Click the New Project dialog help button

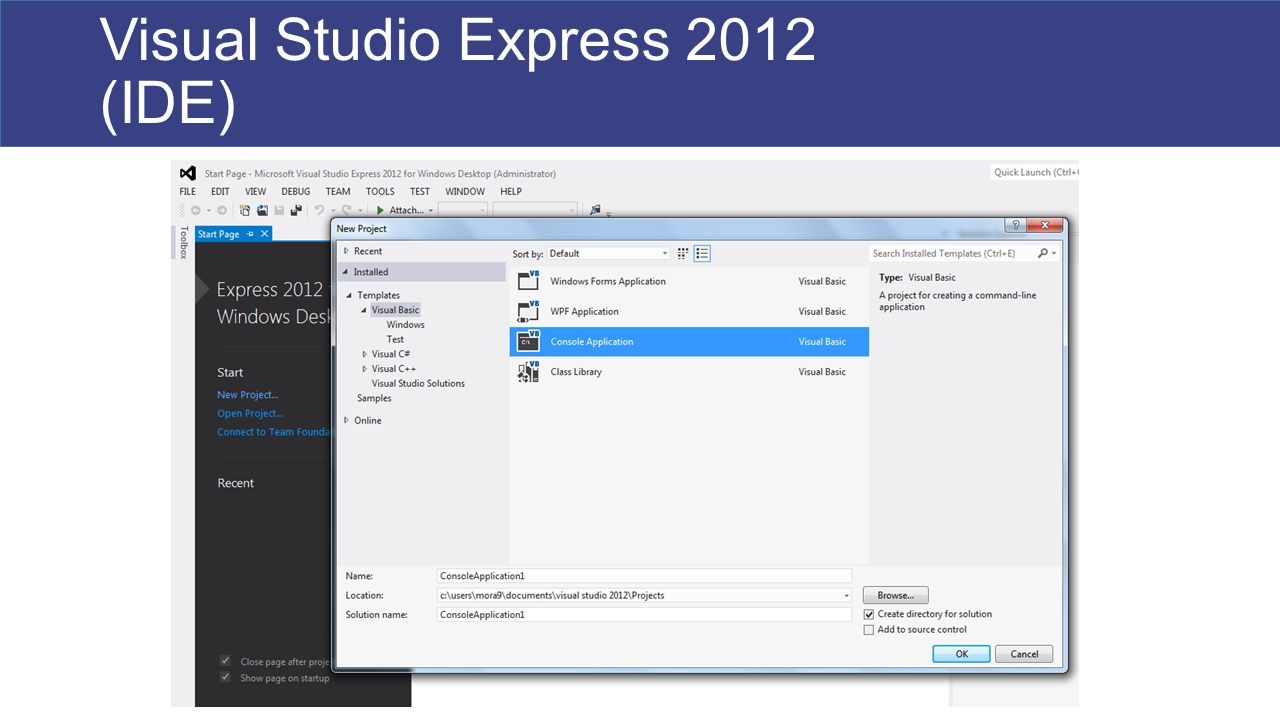coord(1015,226)
